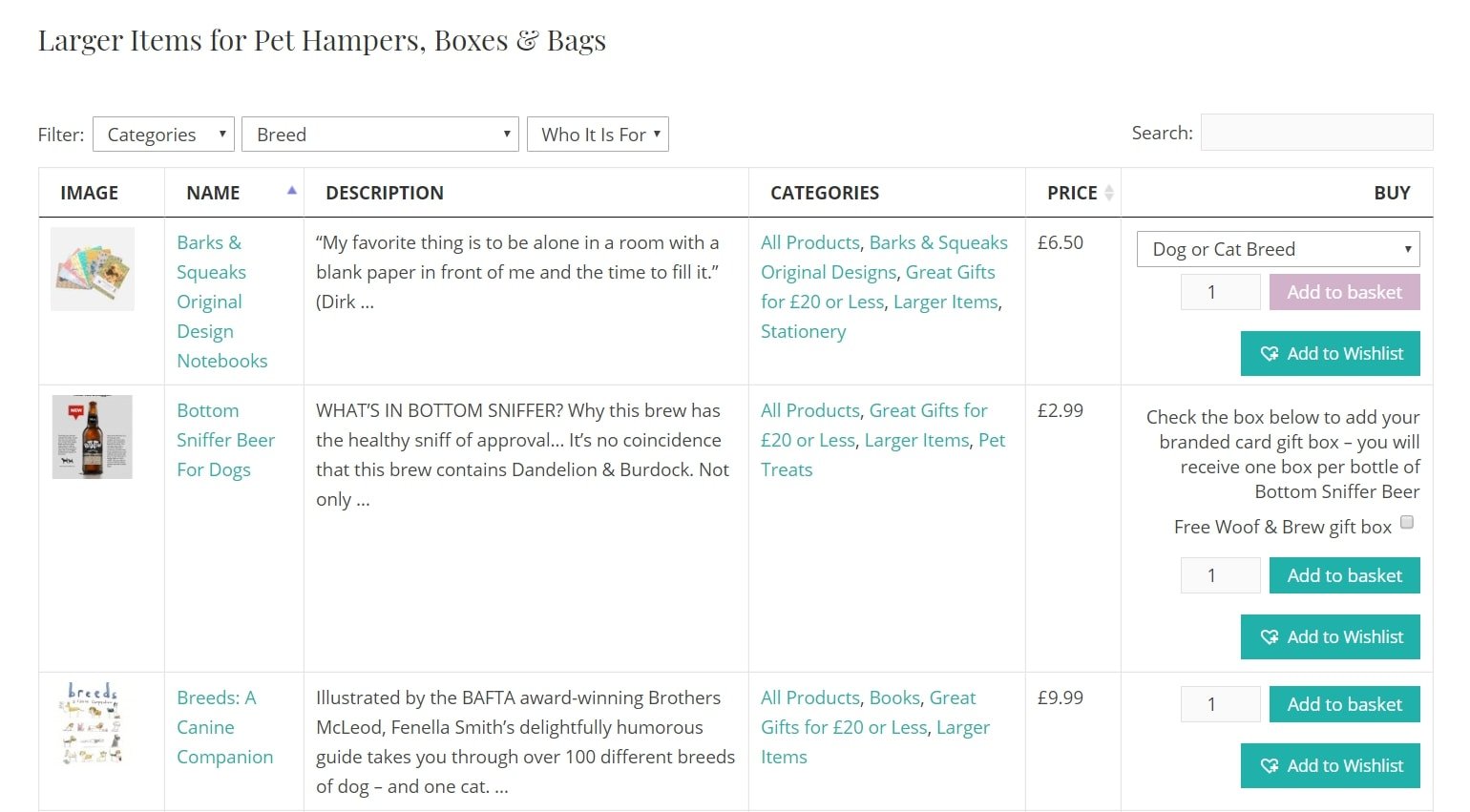Viewport: 1470px width, 812px height.
Task: Click the sort arrows on the PRICE column
Action: pos(1108,192)
